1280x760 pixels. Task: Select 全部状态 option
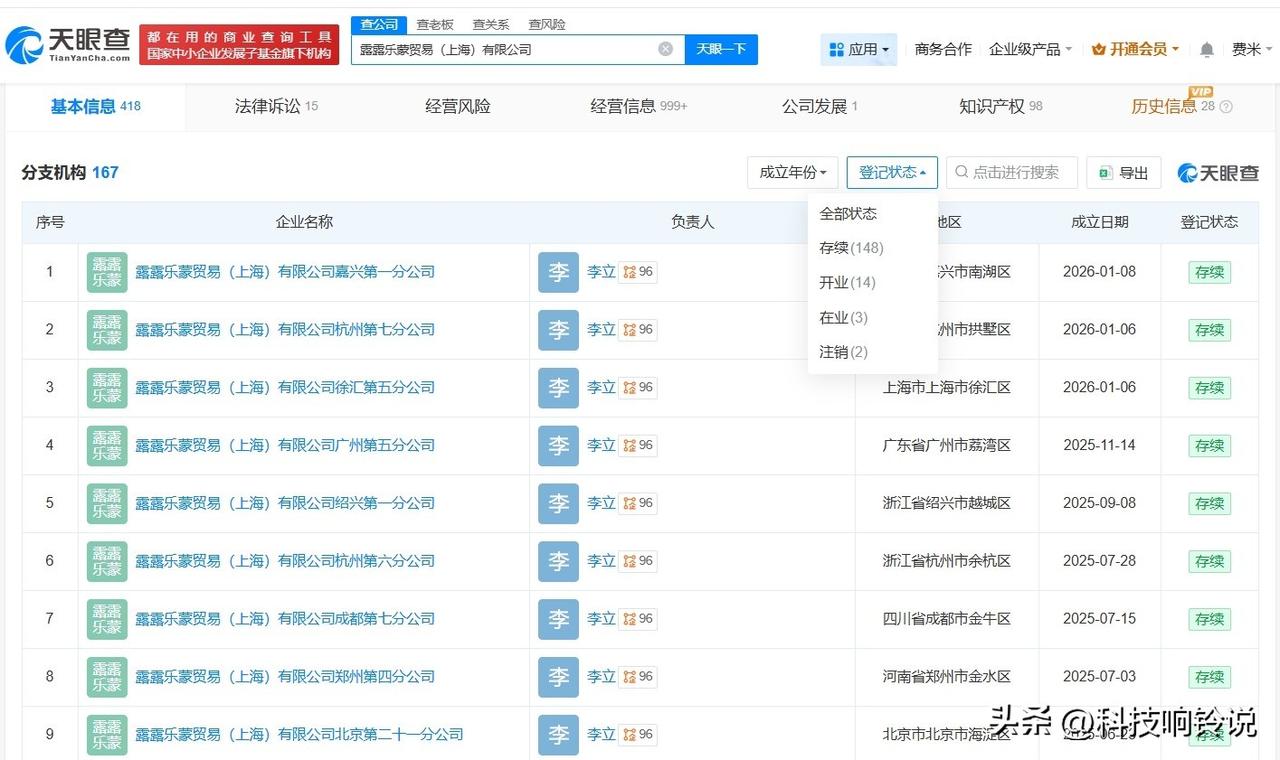pos(848,213)
